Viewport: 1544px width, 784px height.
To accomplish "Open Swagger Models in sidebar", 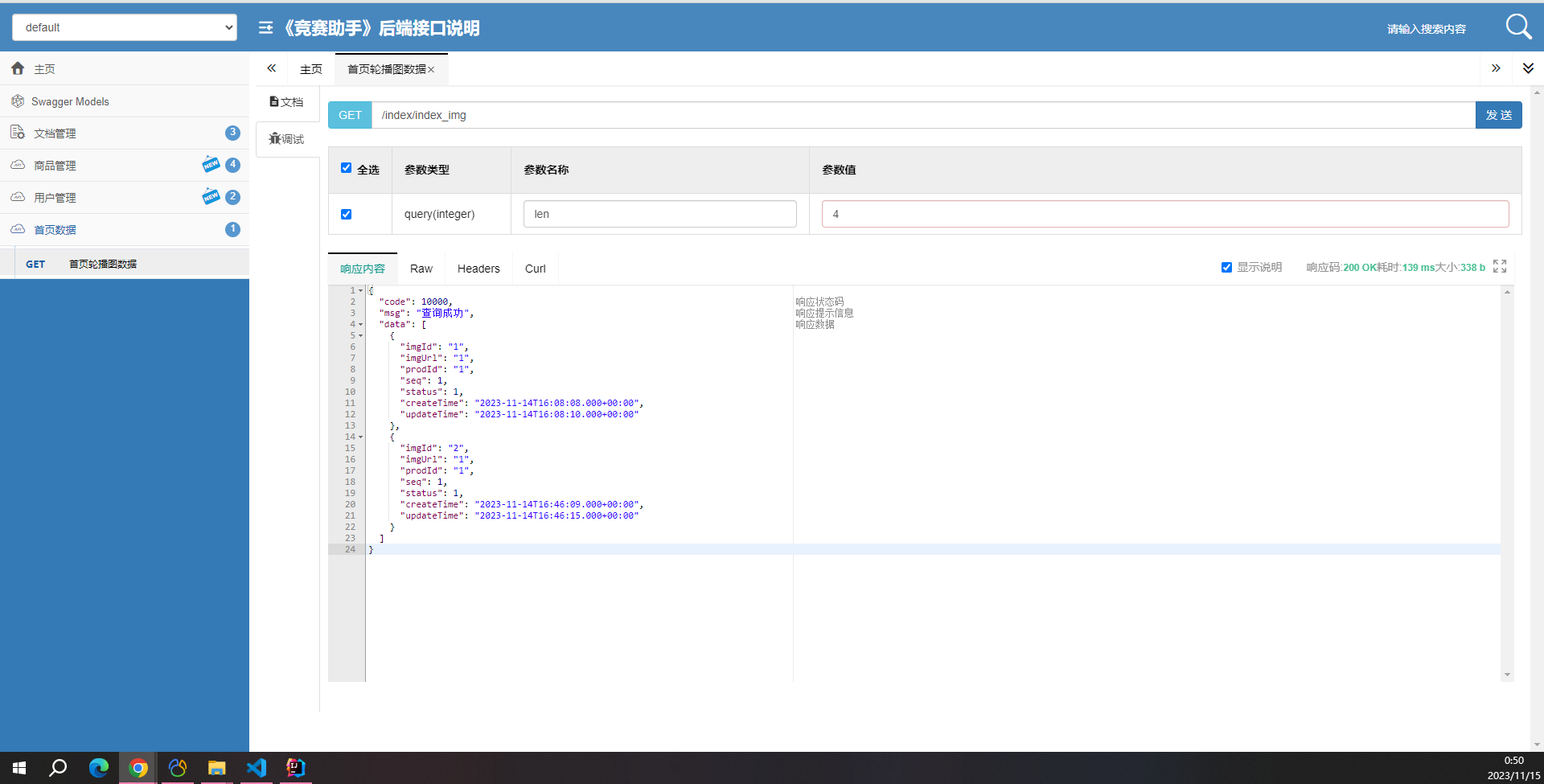I will [125, 101].
